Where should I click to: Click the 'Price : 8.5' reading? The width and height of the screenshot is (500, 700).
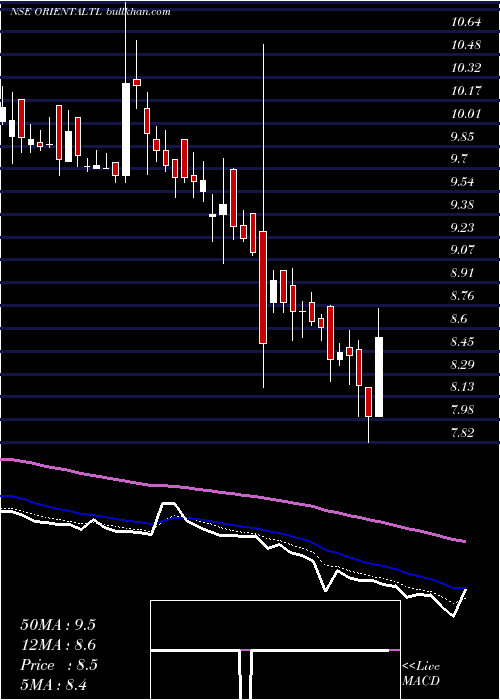pos(59,665)
